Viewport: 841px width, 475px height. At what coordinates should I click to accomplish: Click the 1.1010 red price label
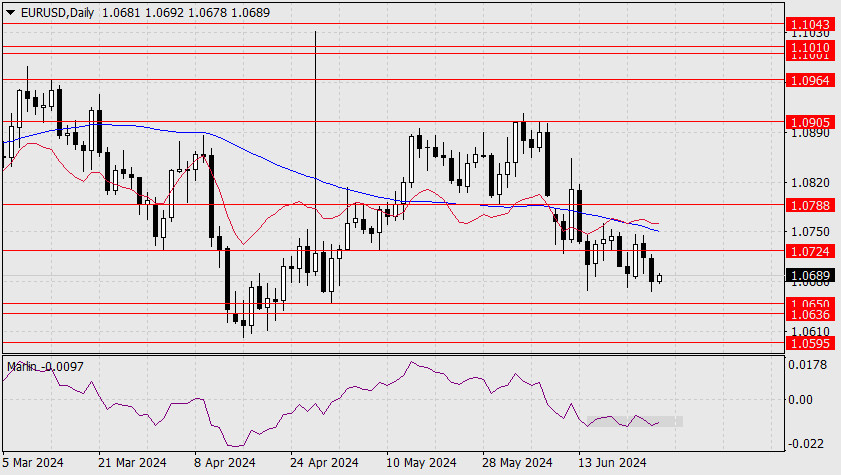[x=810, y=47]
